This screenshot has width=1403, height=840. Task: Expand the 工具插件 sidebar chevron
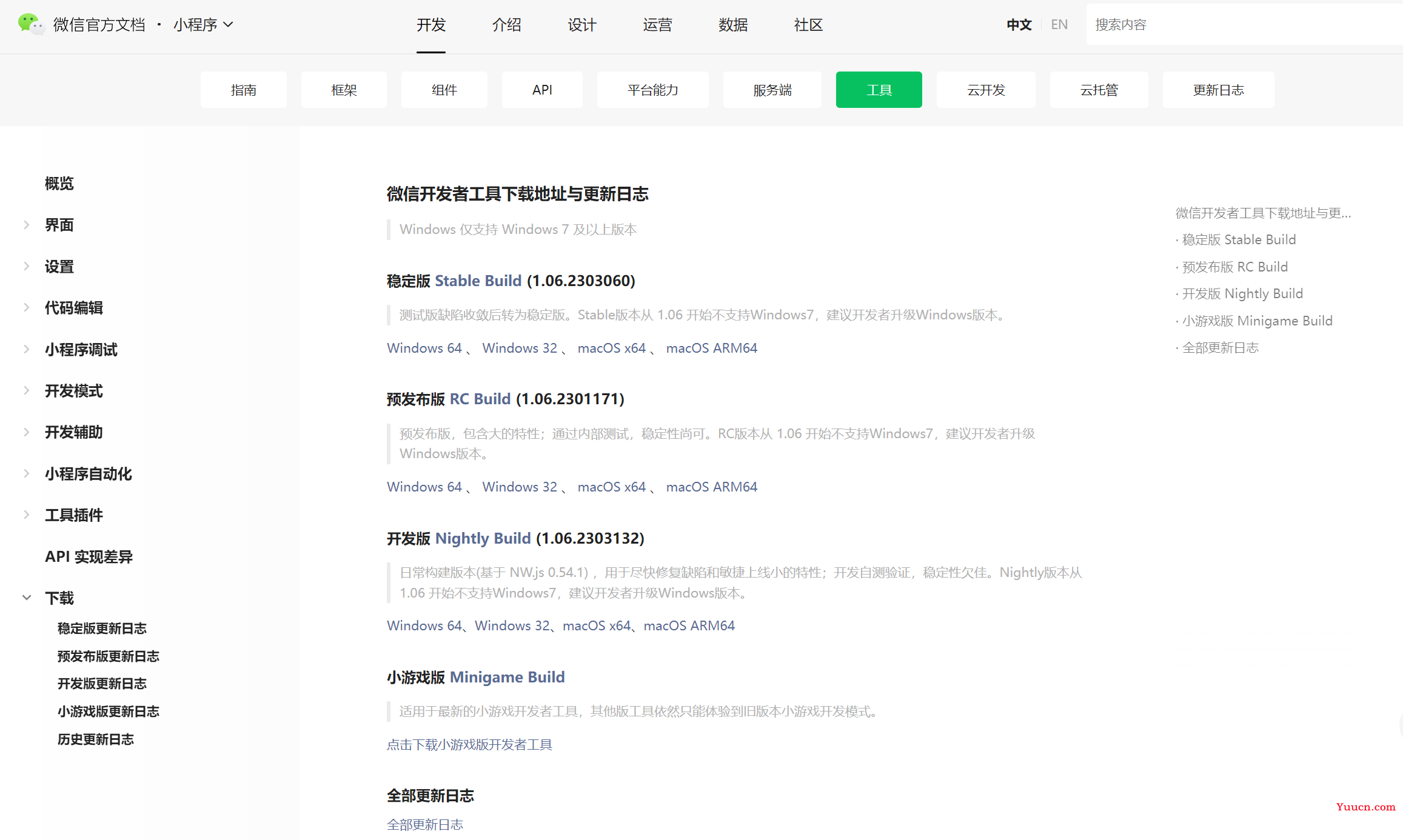[x=27, y=515]
